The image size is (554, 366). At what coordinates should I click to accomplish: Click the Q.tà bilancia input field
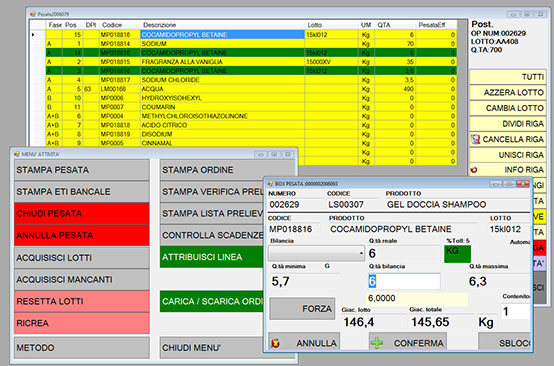pos(404,282)
